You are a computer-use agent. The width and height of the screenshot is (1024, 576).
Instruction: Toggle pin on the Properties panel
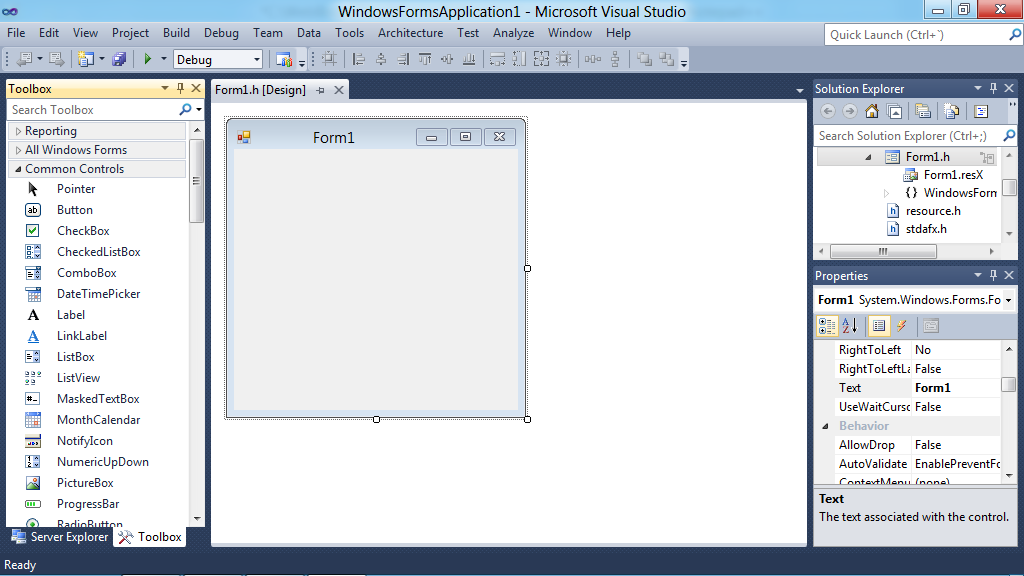(993, 275)
